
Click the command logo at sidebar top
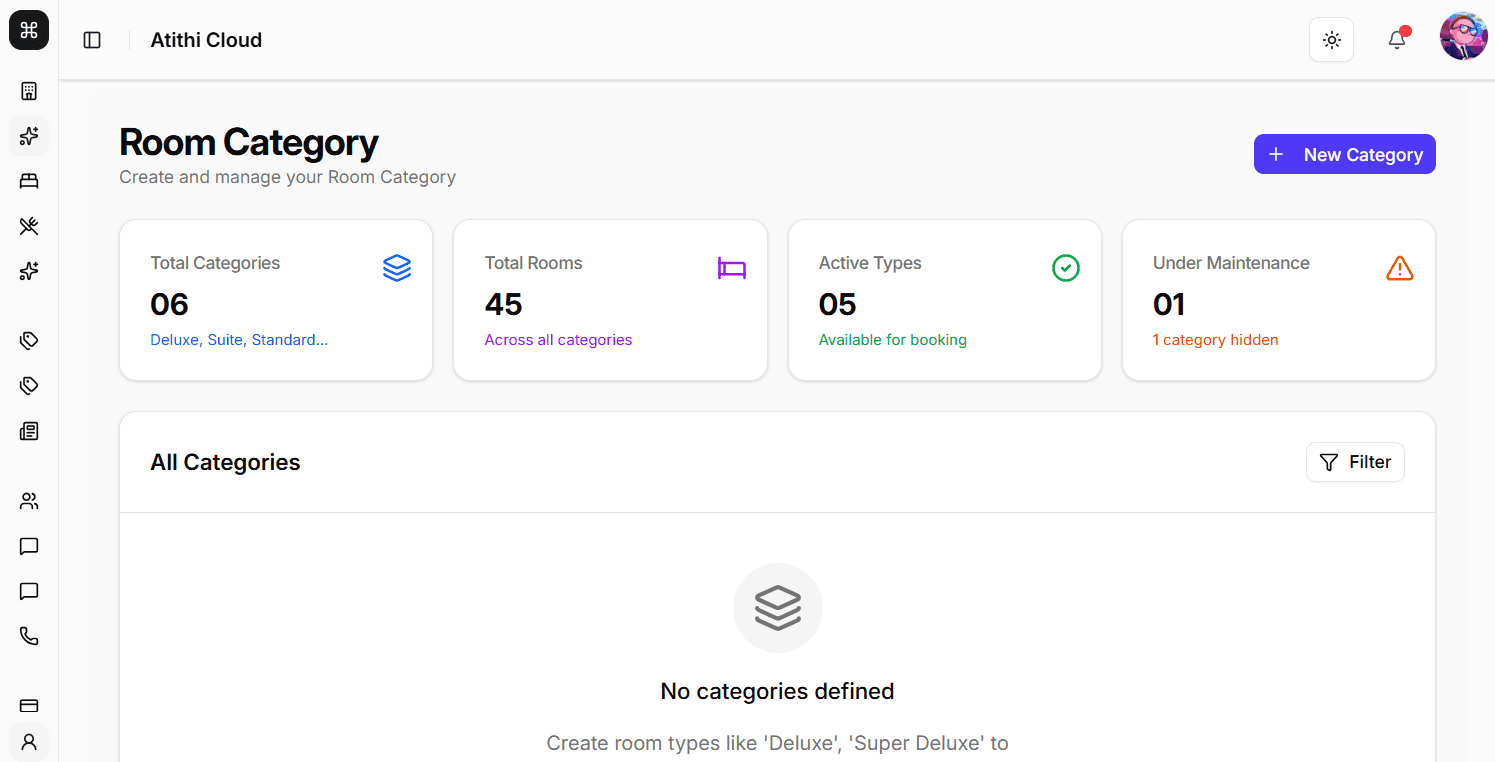(29, 30)
